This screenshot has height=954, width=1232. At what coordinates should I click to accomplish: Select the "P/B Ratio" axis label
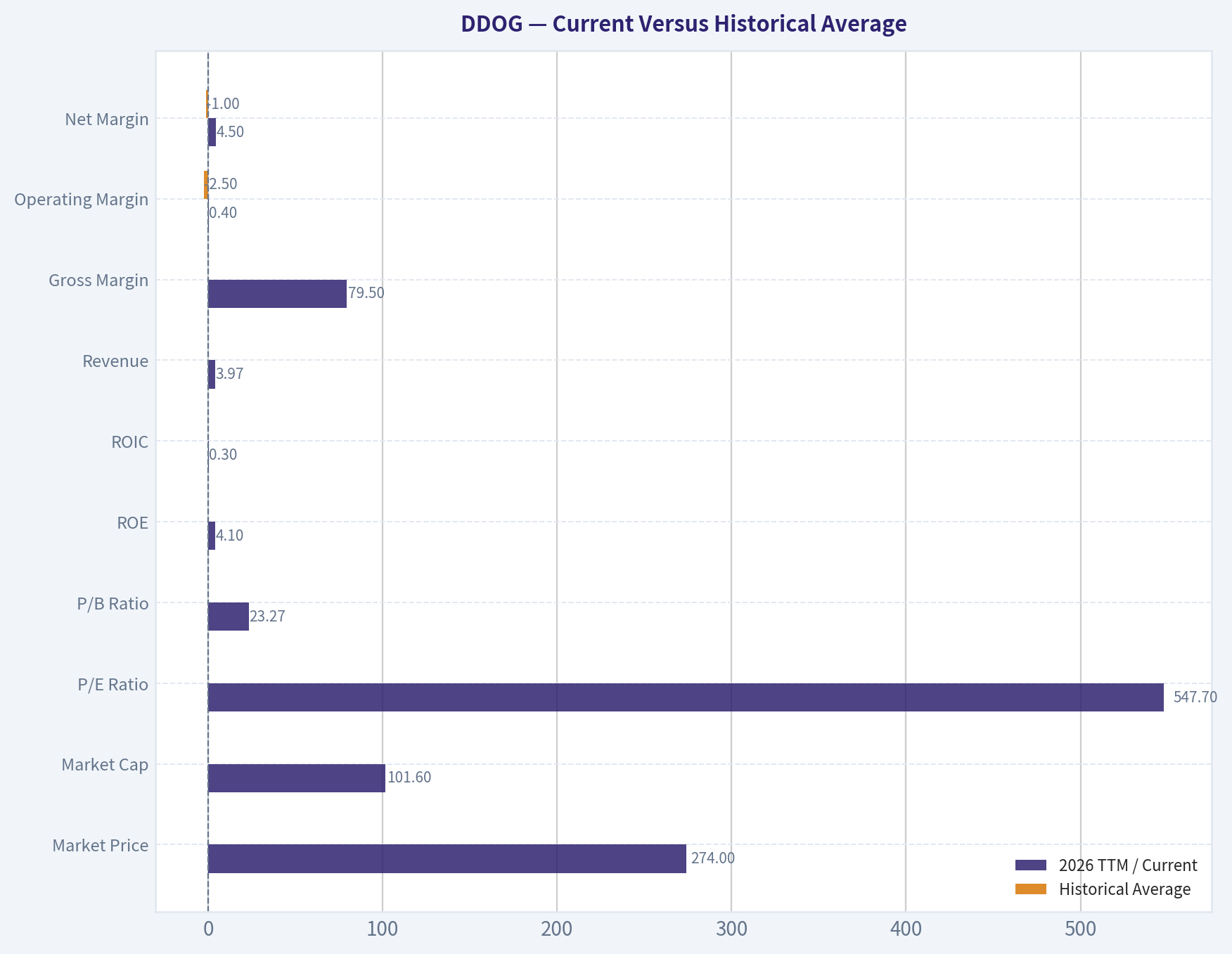(x=113, y=604)
